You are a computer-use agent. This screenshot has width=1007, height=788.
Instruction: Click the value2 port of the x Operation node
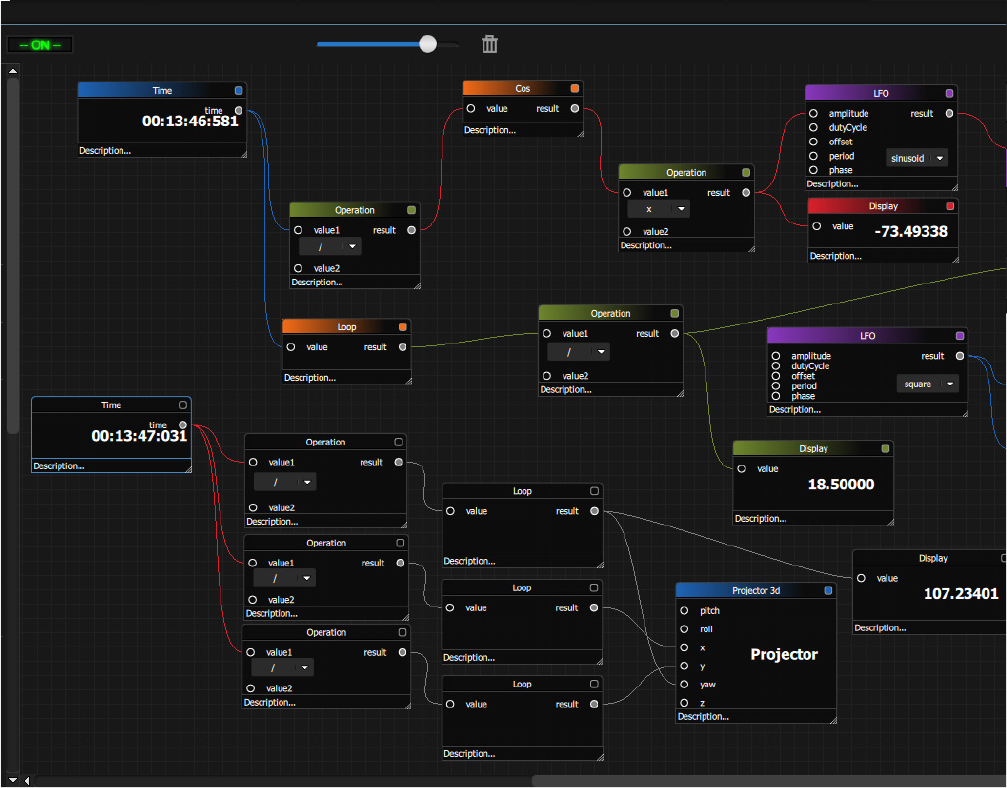627,231
